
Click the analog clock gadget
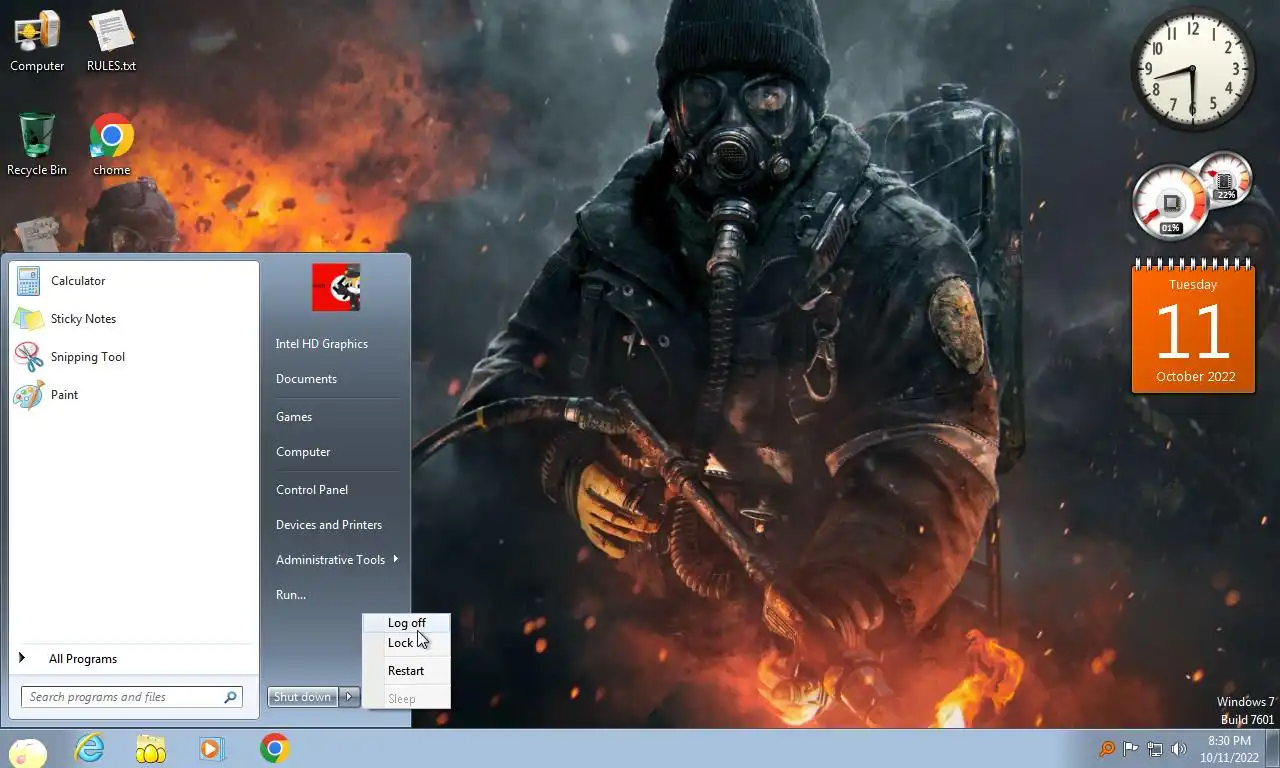pyautogui.click(x=1193, y=69)
